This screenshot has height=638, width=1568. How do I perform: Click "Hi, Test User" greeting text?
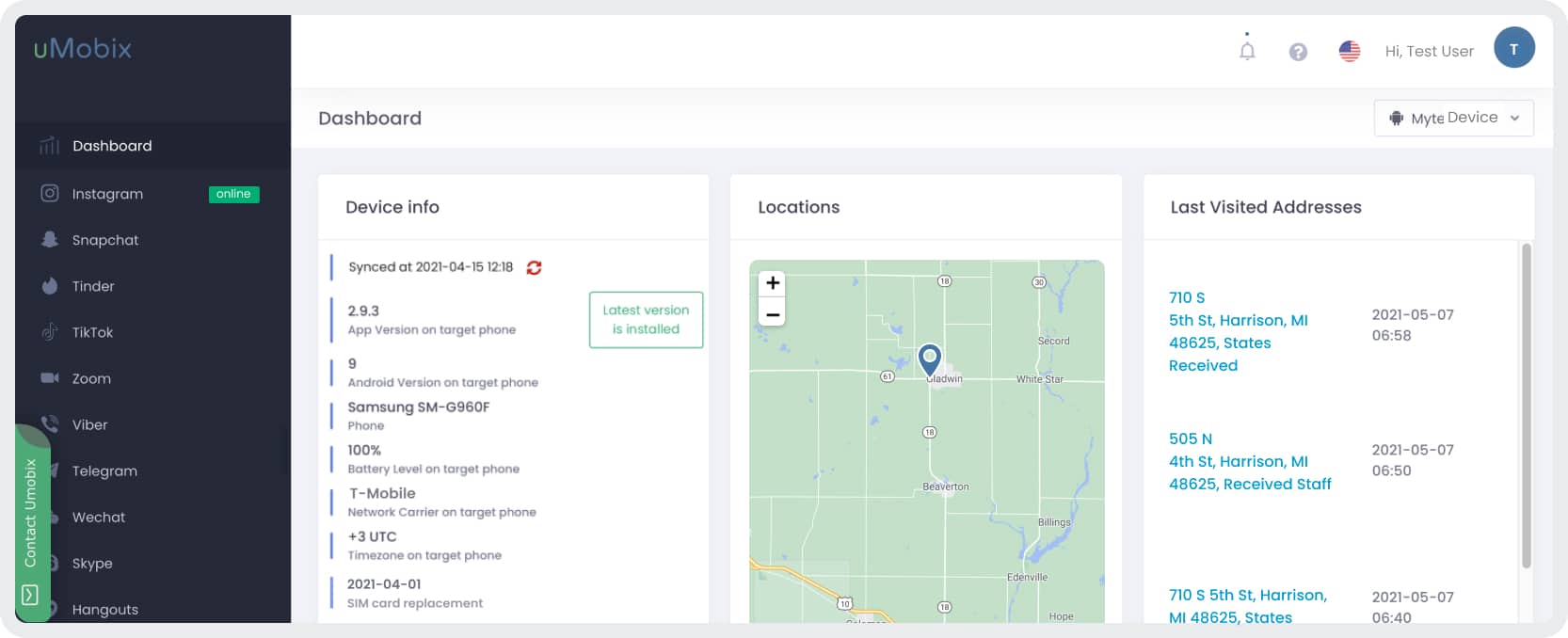tap(1429, 51)
